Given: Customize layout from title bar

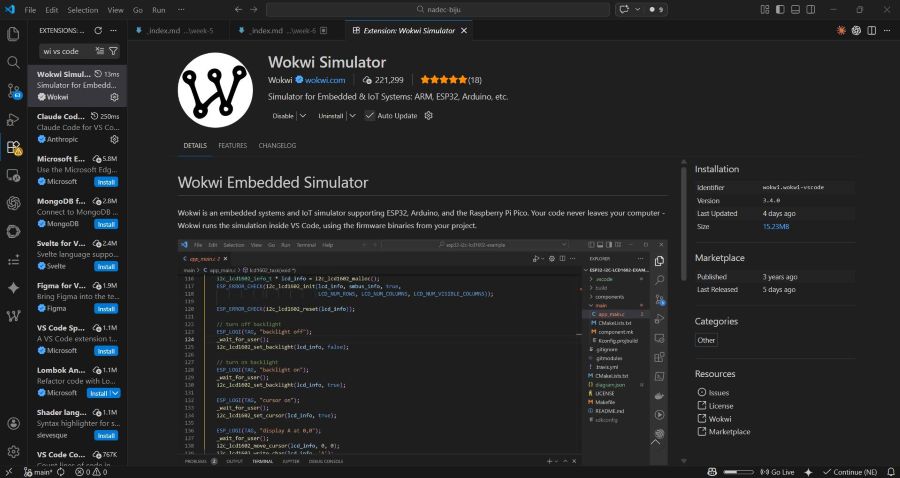Looking at the screenshot, I should pyautogui.click(x=765, y=10).
